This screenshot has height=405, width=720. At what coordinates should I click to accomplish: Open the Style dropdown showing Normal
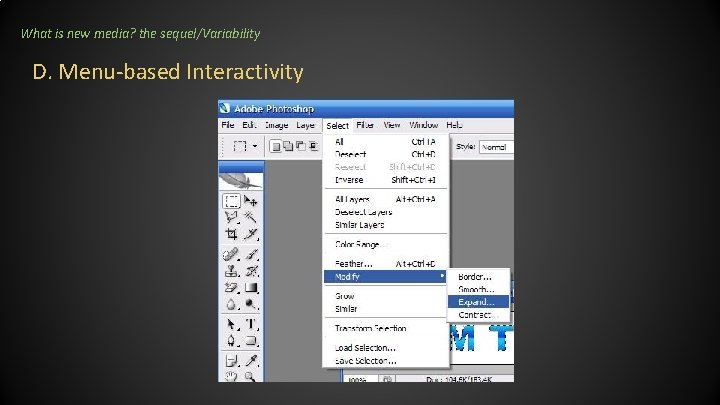click(496, 147)
